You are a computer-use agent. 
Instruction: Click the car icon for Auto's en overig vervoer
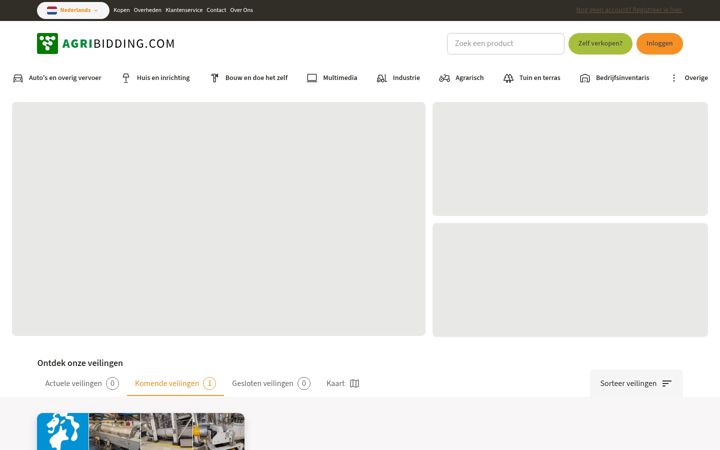pos(18,78)
